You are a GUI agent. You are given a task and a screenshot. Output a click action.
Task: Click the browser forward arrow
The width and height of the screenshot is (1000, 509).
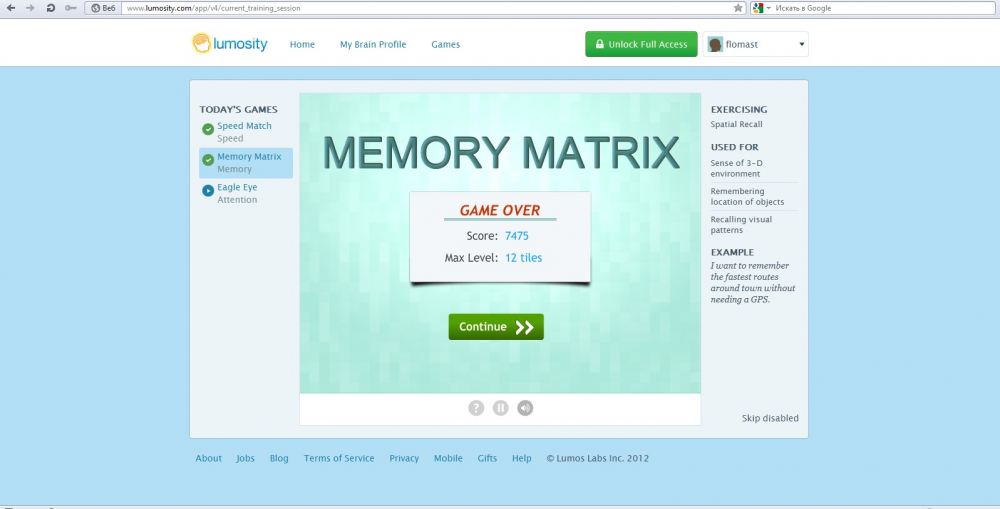[x=30, y=8]
